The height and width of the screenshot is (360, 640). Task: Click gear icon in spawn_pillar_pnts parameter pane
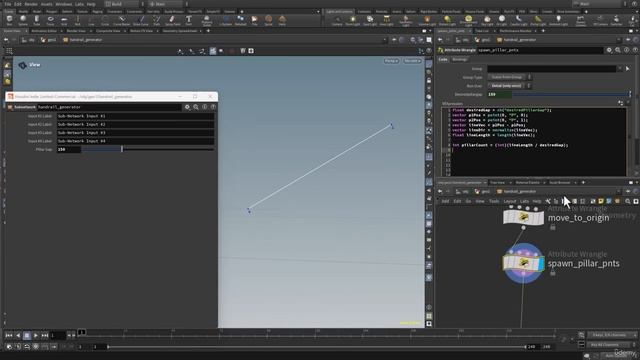pos(609,50)
